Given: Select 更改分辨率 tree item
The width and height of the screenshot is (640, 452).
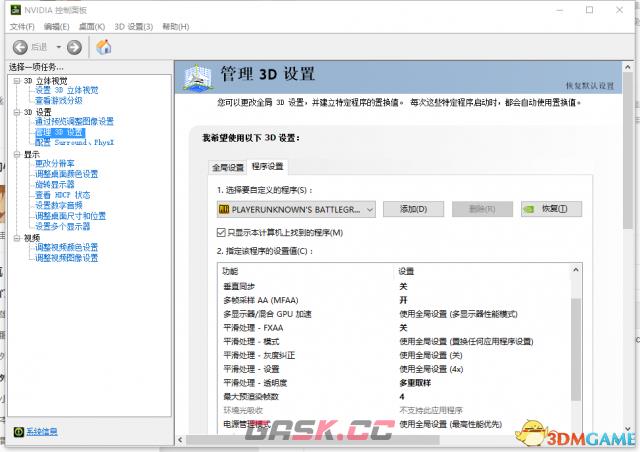Looking at the screenshot, I should pyautogui.click(x=55, y=164).
